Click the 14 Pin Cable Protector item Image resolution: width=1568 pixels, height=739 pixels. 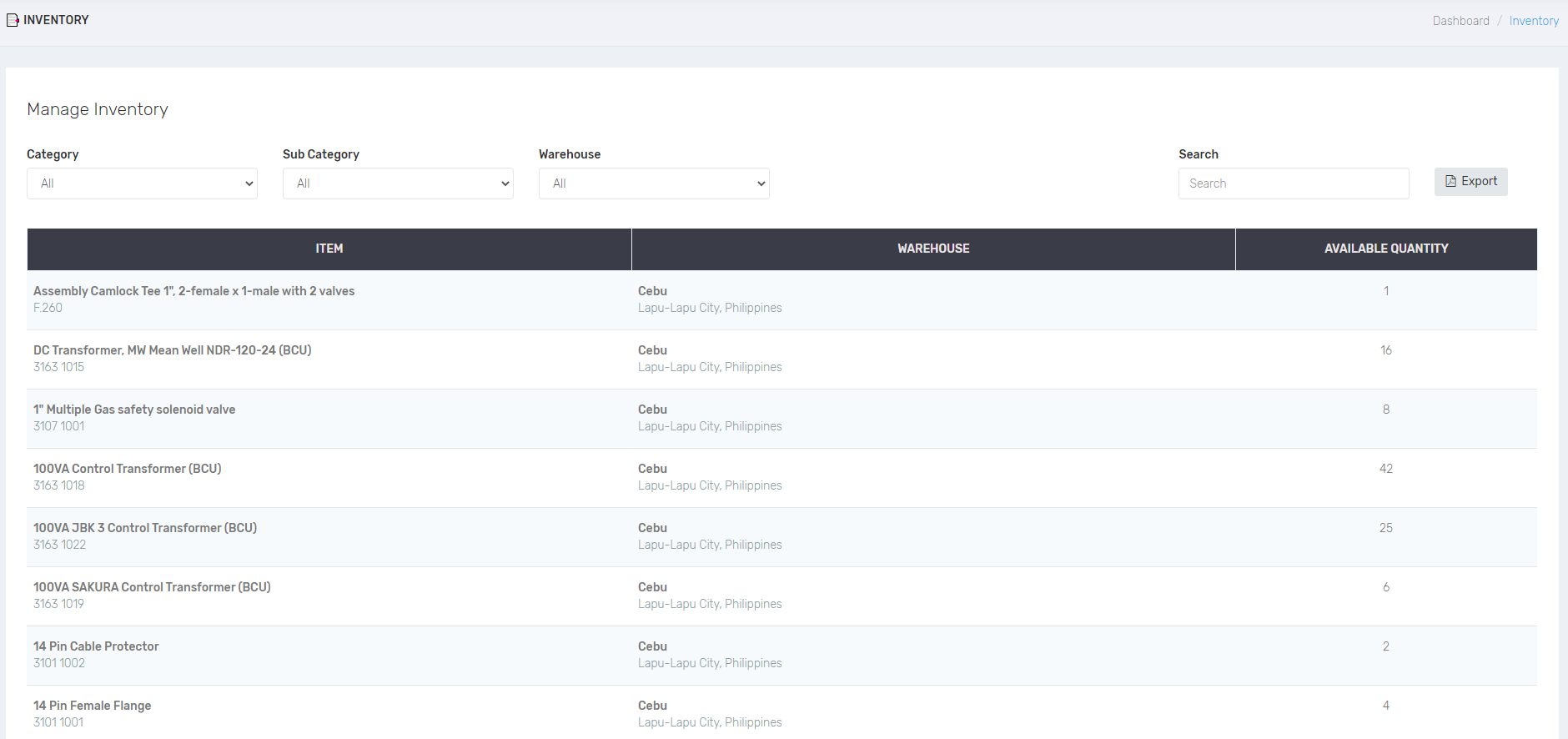coord(96,646)
